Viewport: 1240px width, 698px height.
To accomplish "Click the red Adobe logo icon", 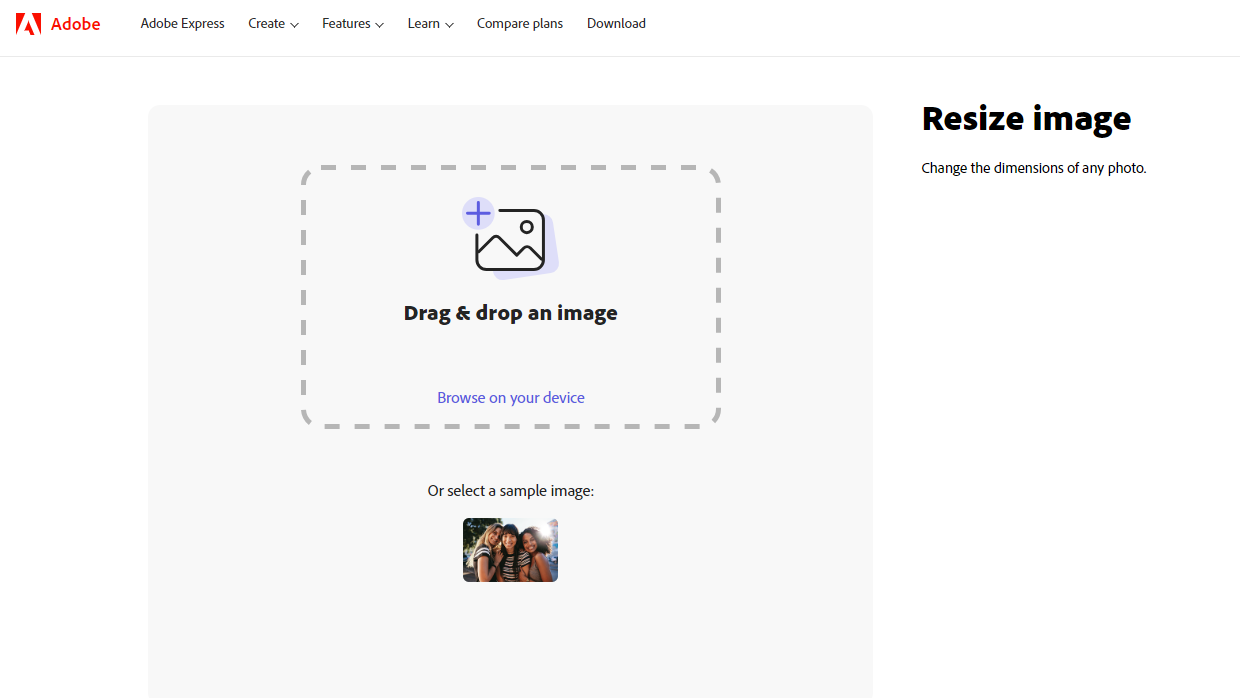I will [28, 23].
